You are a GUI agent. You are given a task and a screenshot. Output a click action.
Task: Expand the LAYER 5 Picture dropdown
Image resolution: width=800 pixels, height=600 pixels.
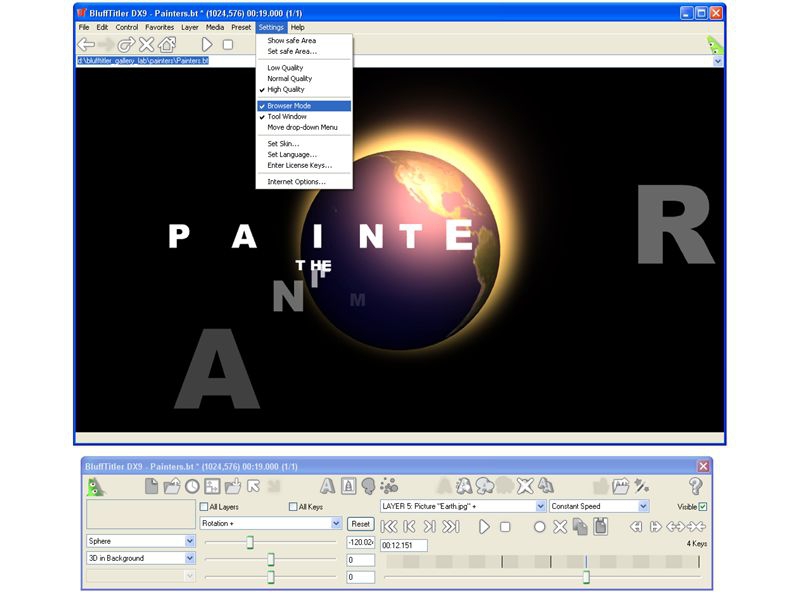pyautogui.click(x=540, y=507)
